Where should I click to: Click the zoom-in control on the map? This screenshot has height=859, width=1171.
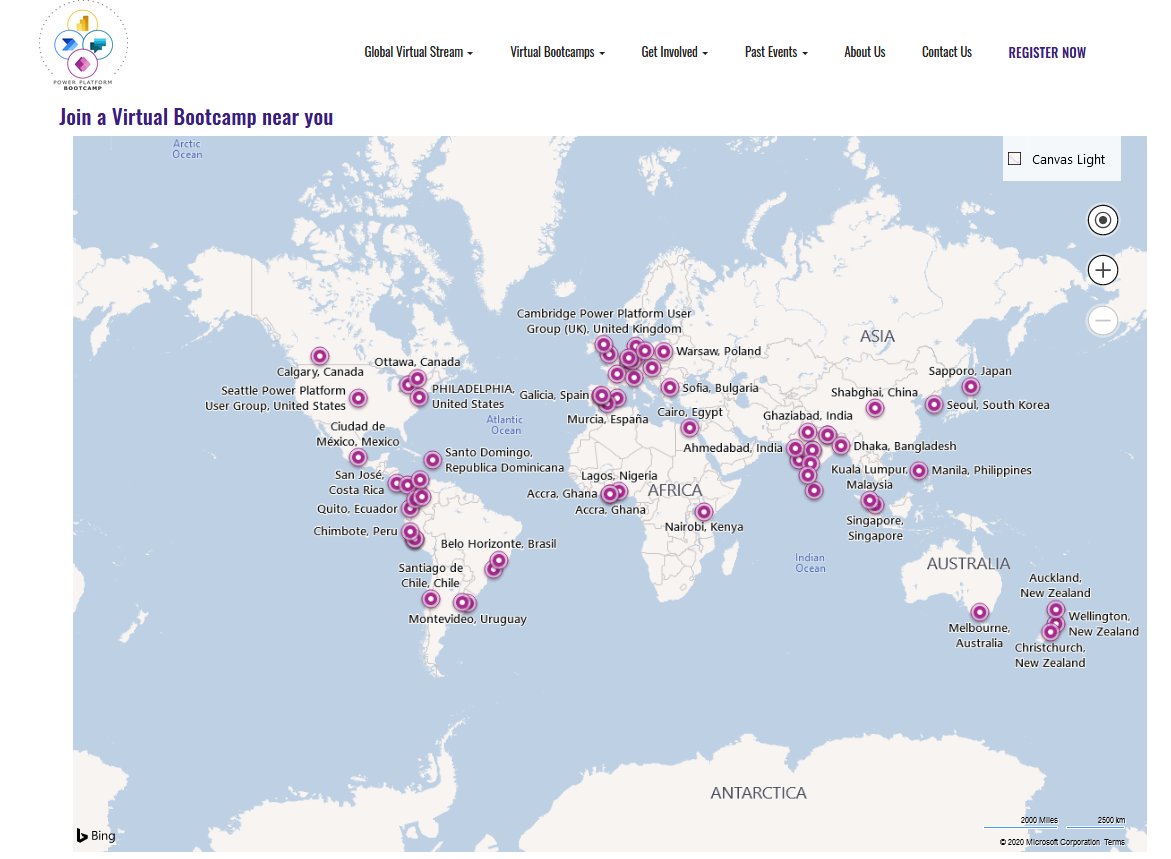1102,269
